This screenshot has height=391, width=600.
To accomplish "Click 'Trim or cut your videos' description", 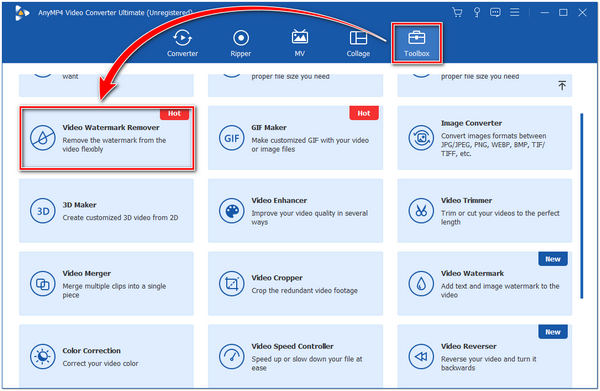I will (x=500, y=218).
